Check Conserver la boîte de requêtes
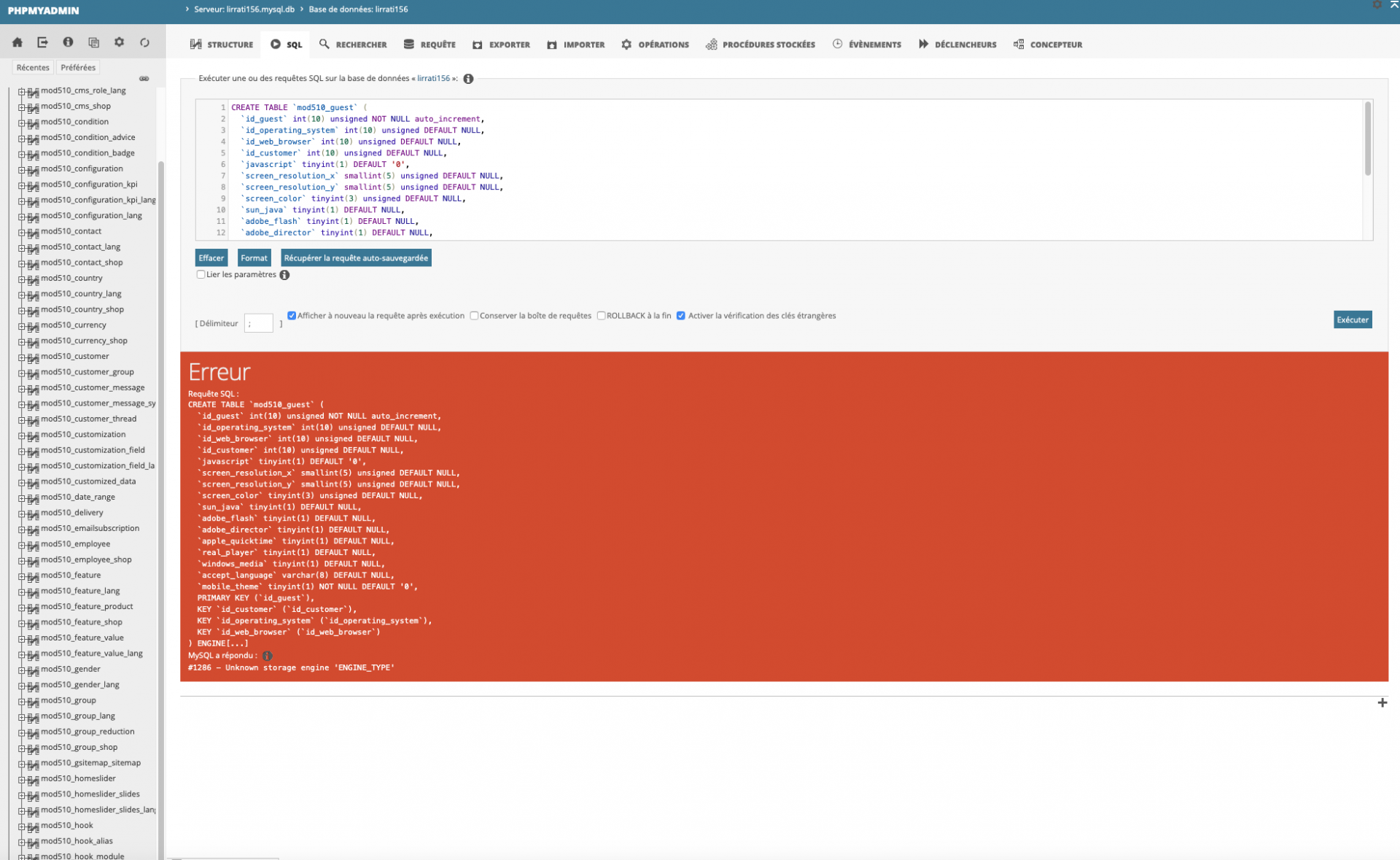 click(474, 316)
